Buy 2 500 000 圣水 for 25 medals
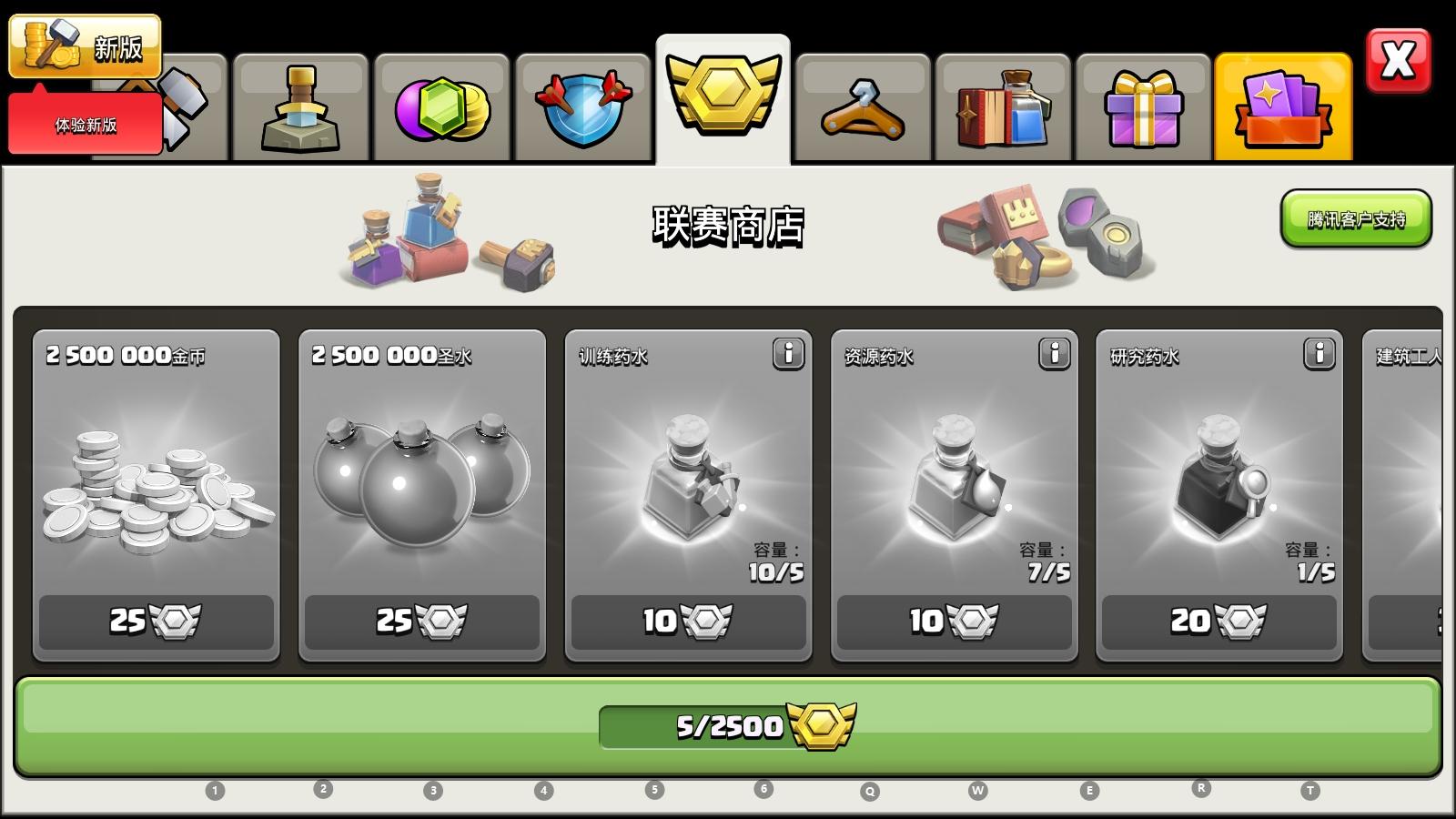The height and width of the screenshot is (819, 1456). [x=422, y=622]
